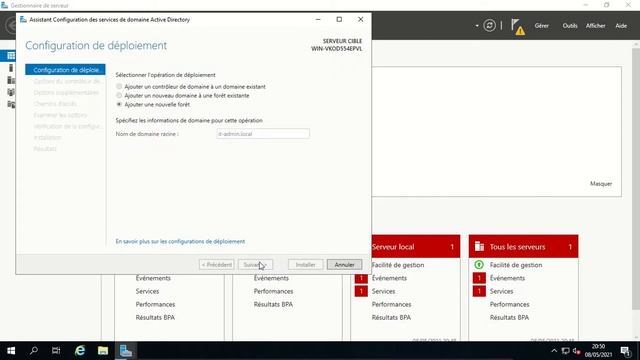640x360 pixels.
Task: Click the Nom de domaine racine field
Action: pyautogui.click(x=263, y=134)
